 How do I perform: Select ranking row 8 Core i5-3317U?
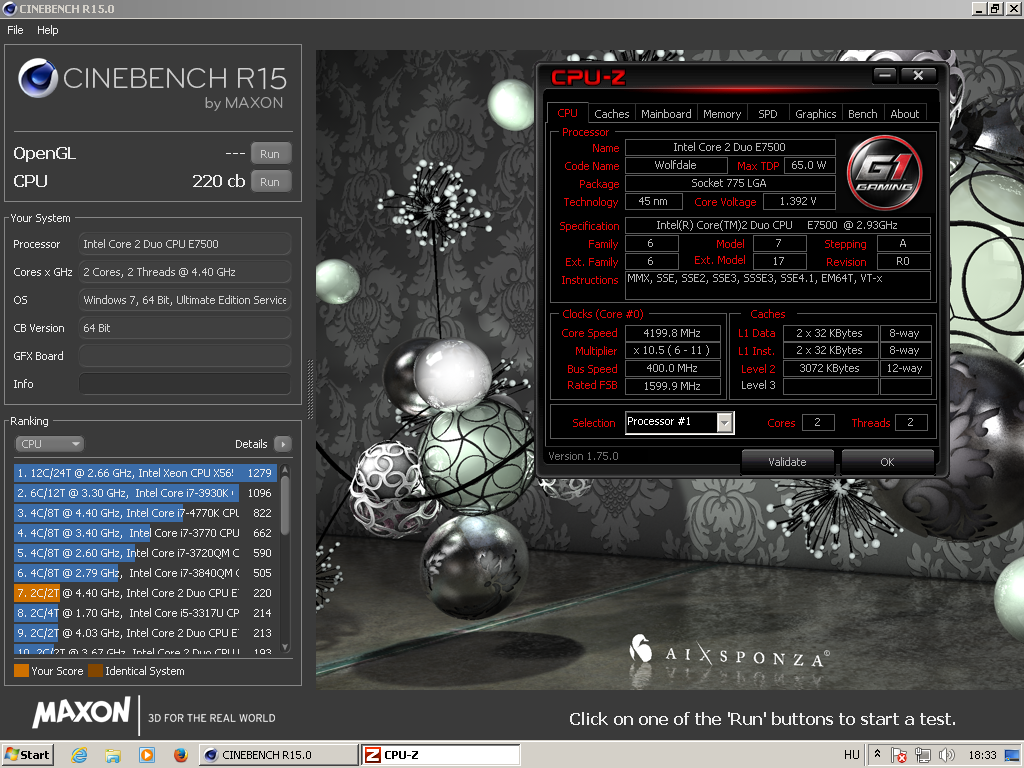[145, 613]
